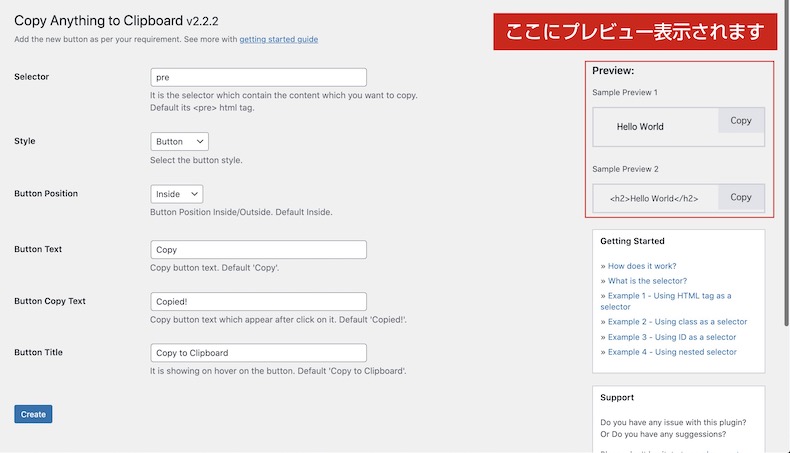Open the Button Position dropdown set to Inside
Image resolution: width=790 pixels, height=453 pixels.
pyautogui.click(x=177, y=194)
